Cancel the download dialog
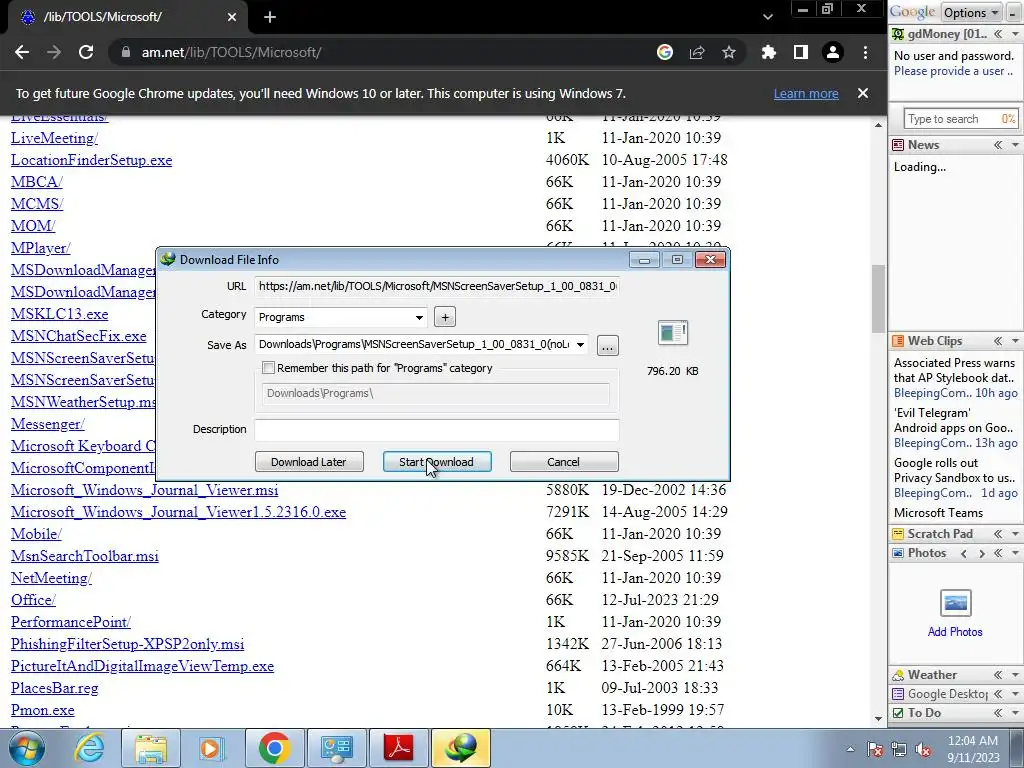This screenshot has width=1024, height=768. [564, 462]
